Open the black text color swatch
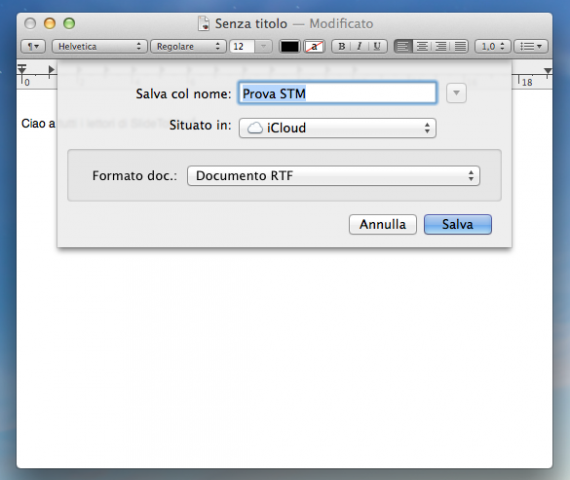 [289, 47]
